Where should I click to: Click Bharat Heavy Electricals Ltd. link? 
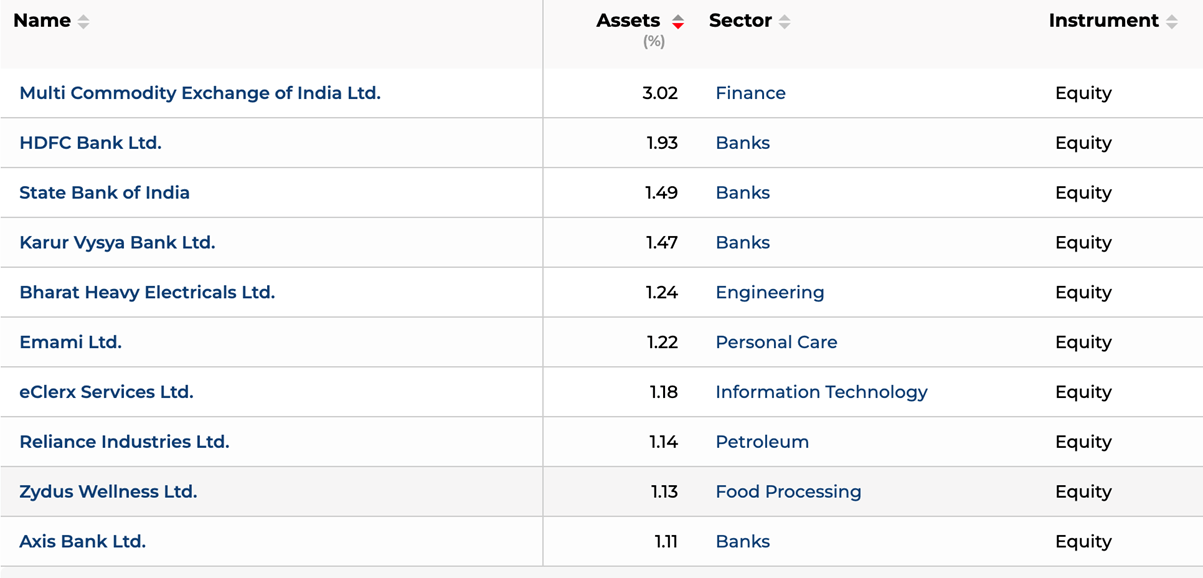point(147,293)
